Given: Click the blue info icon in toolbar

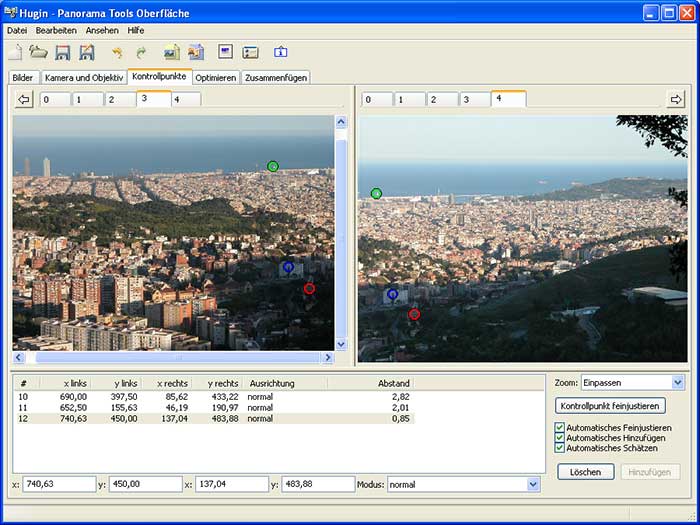Looking at the screenshot, I should point(280,52).
